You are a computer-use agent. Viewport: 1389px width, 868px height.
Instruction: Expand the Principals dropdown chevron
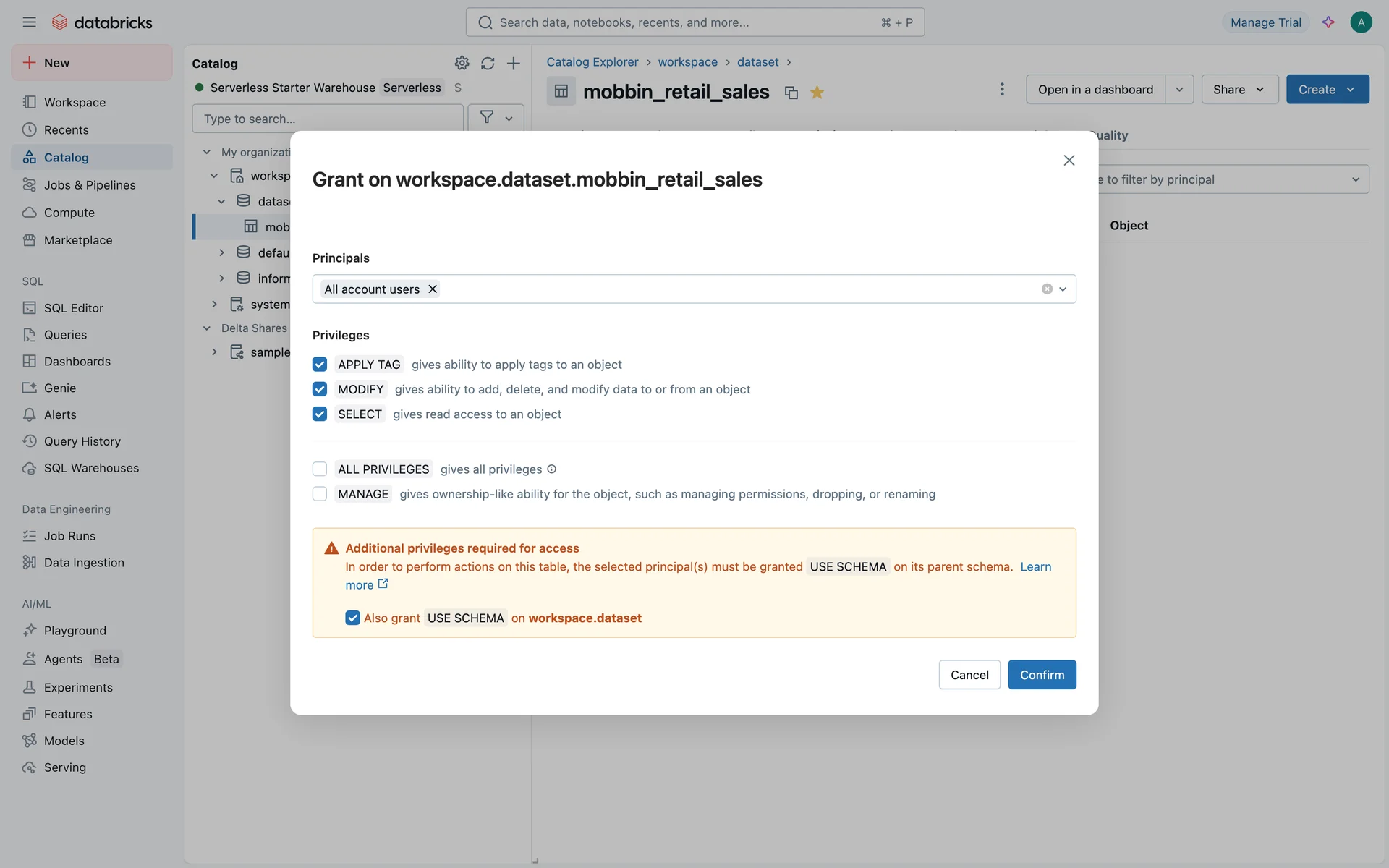click(1063, 289)
